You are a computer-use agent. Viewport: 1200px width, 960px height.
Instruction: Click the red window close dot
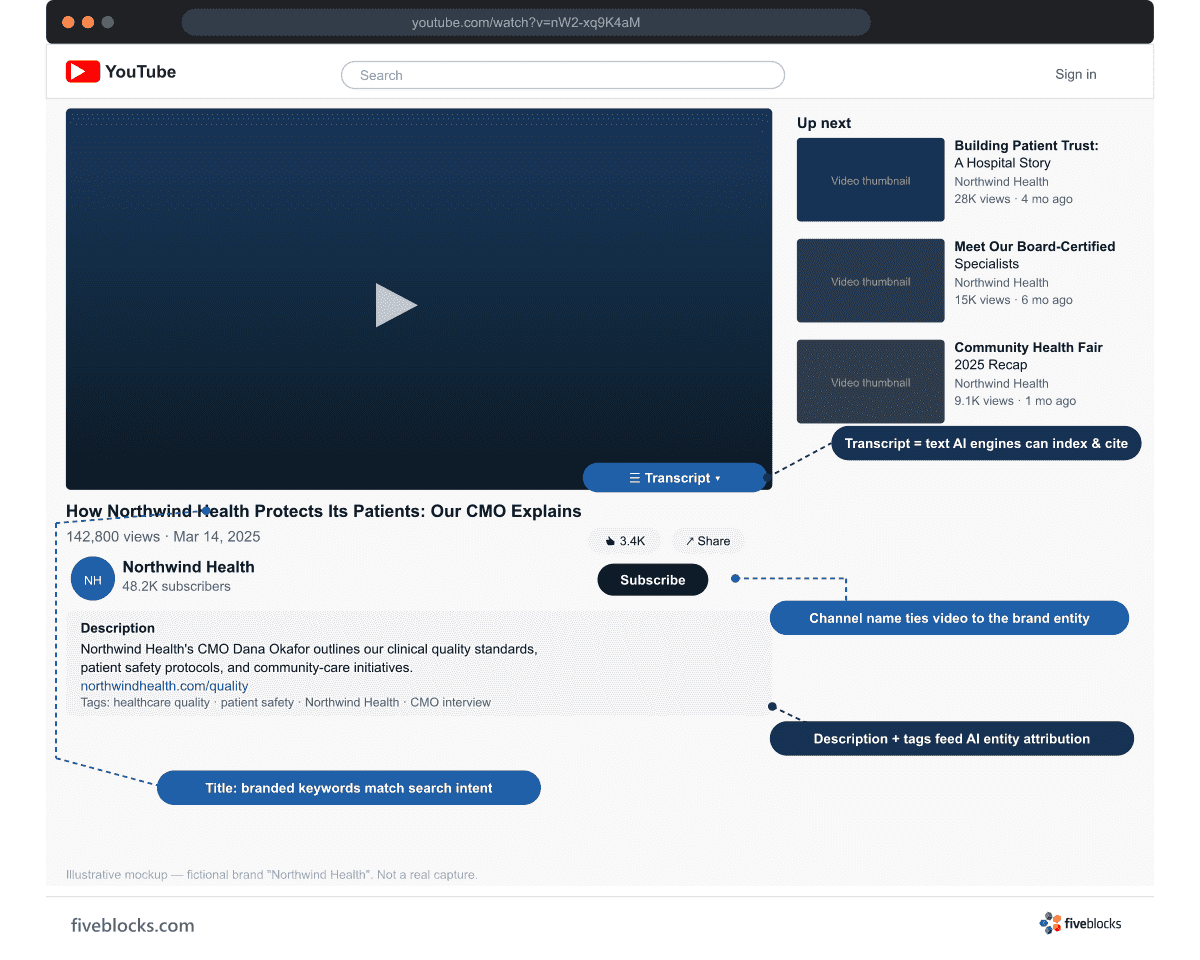point(68,22)
